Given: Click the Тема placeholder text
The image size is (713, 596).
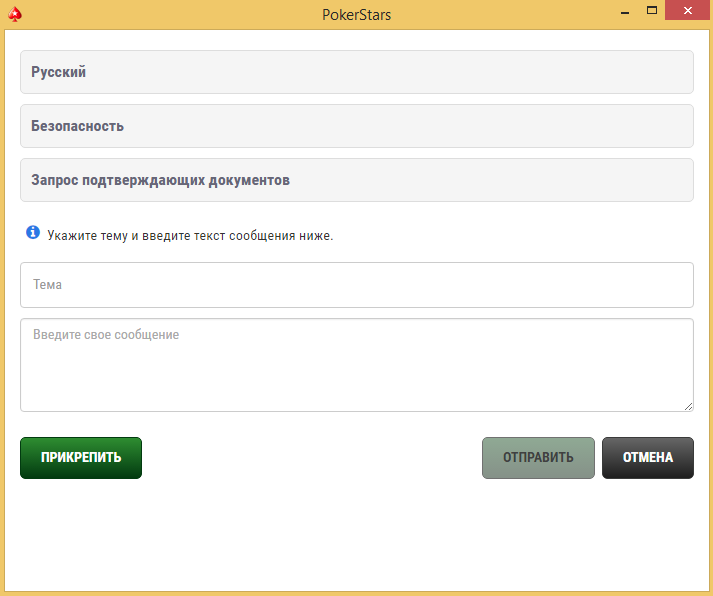Looking at the screenshot, I should click(47, 285).
